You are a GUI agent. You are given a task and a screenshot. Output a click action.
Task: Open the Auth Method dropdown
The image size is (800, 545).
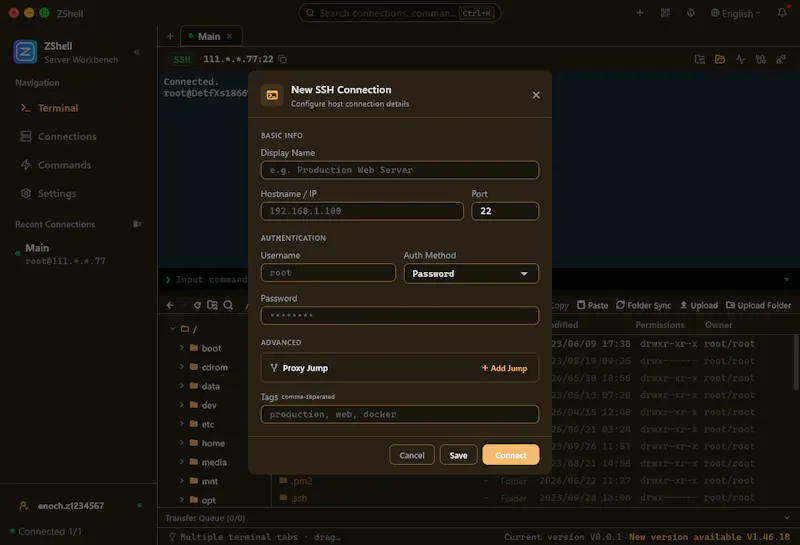click(x=471, y=274)
